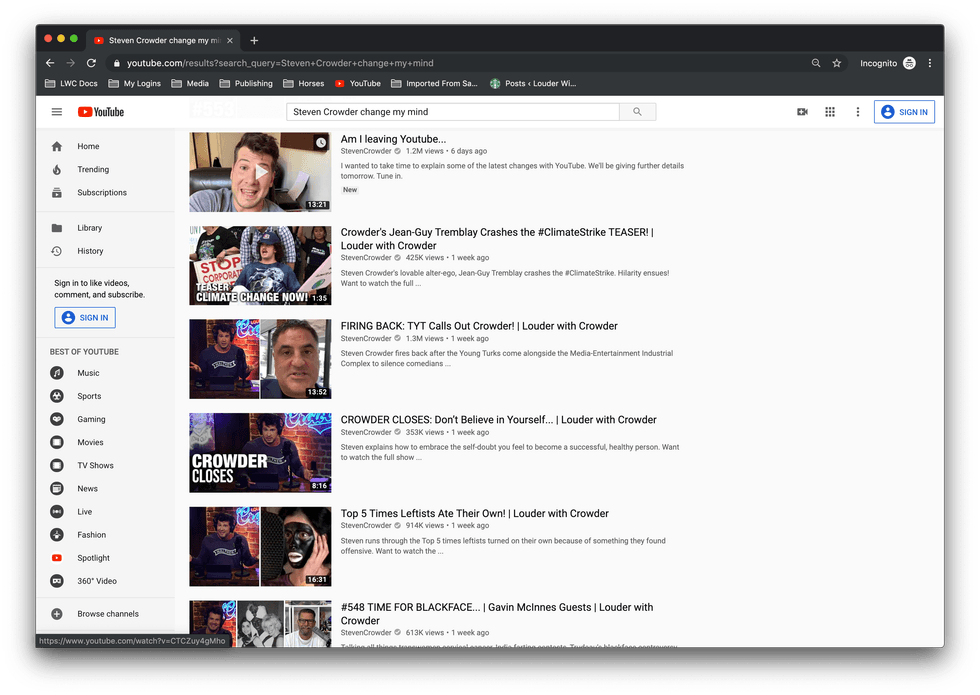Open Subscriptions in sidebar
This screenshot has height=695, width=980.
102,192
